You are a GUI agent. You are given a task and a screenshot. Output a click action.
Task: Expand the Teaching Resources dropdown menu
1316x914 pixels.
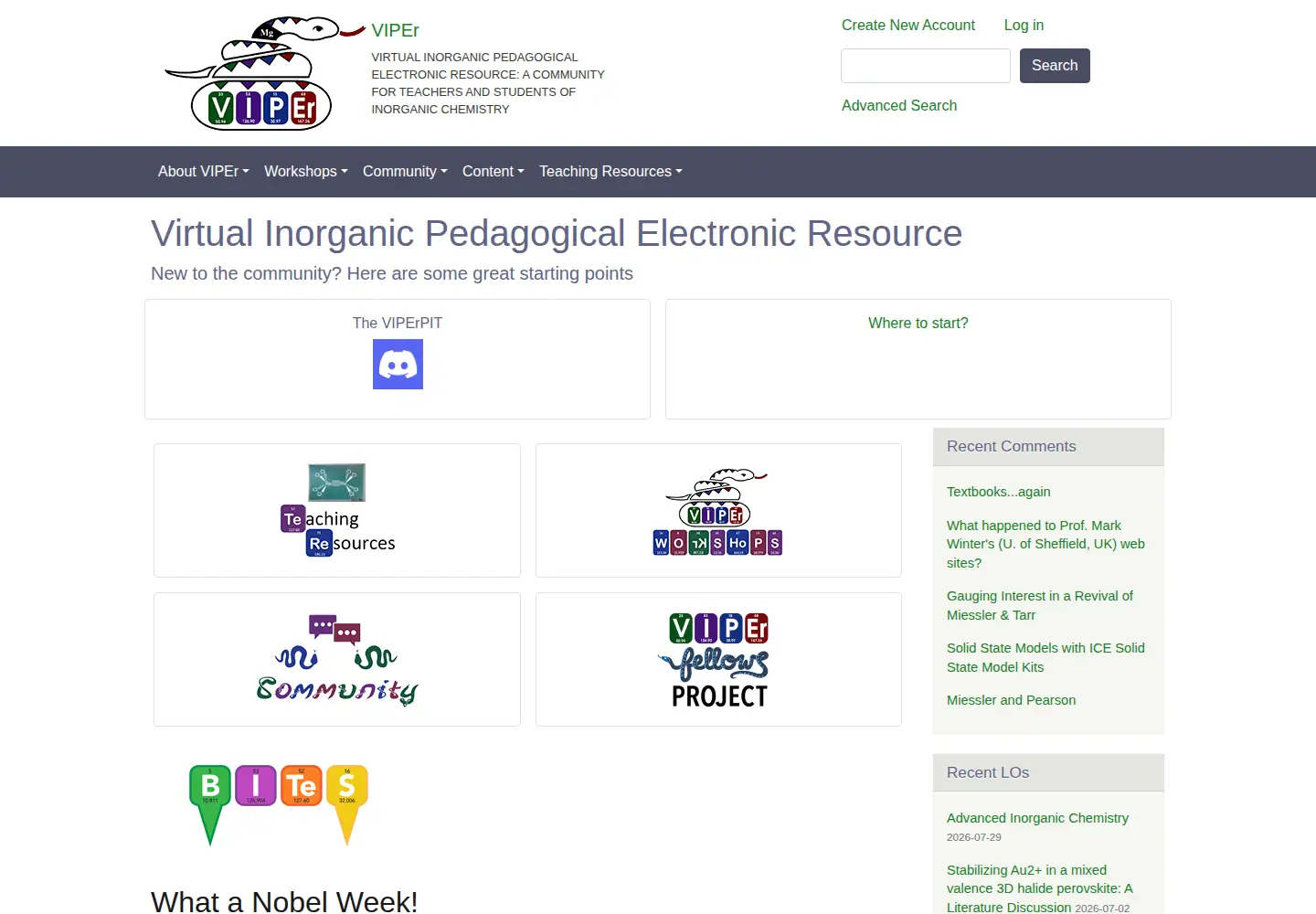point(610,172)
